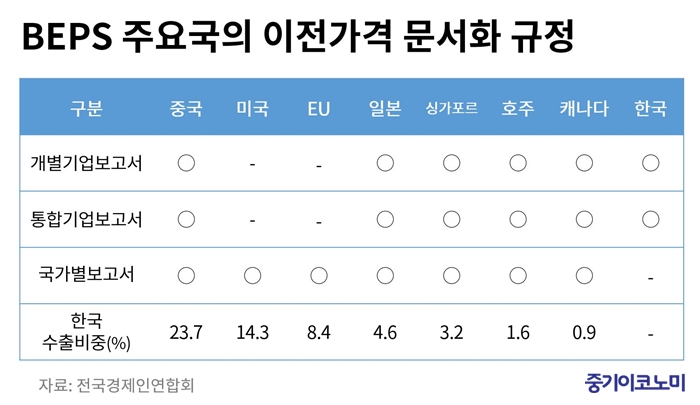This screenshot has height=405, width=700.
Task: Select the 싱가포르 column header
Action: [452, 108]
